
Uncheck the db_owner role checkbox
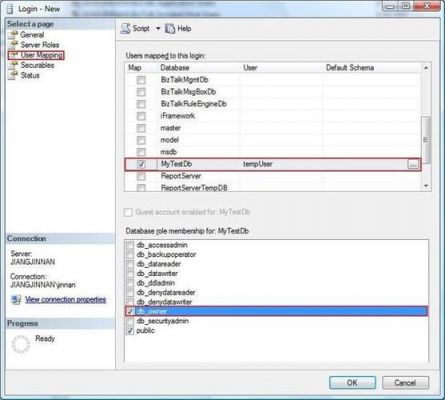(x=130, y=311)
